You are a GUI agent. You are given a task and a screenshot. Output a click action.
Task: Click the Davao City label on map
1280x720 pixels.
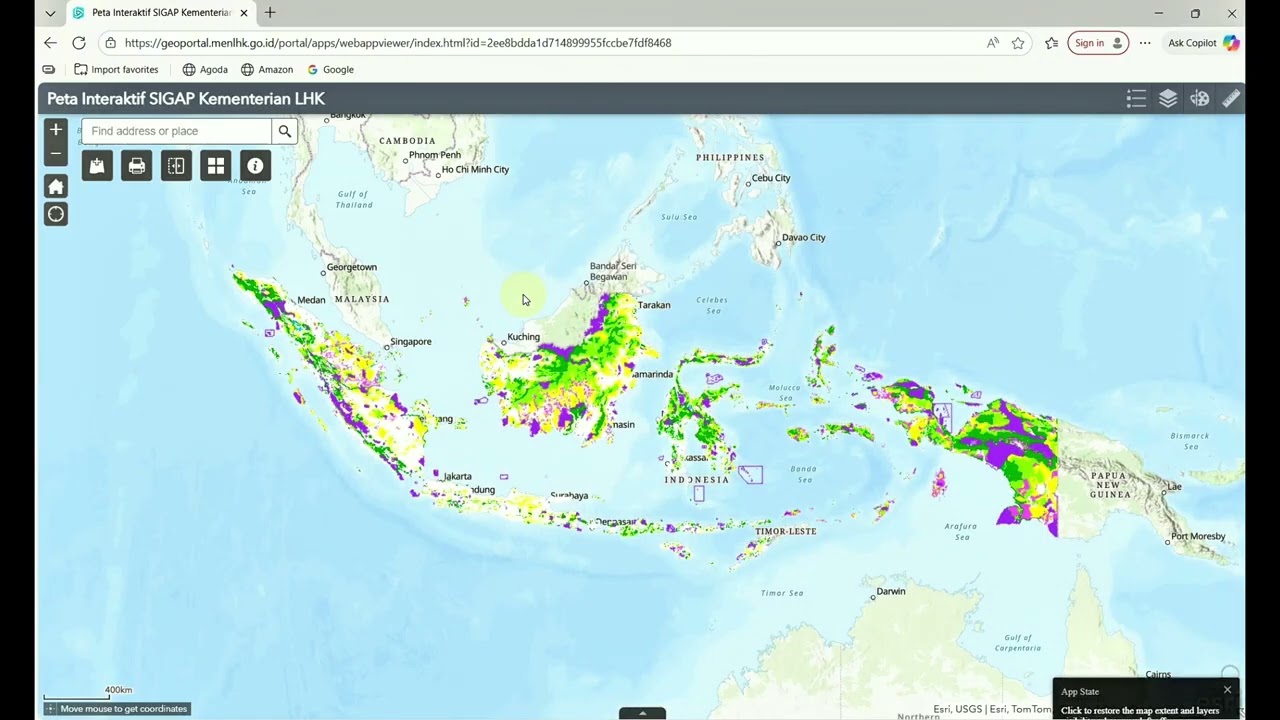point(804,238)
